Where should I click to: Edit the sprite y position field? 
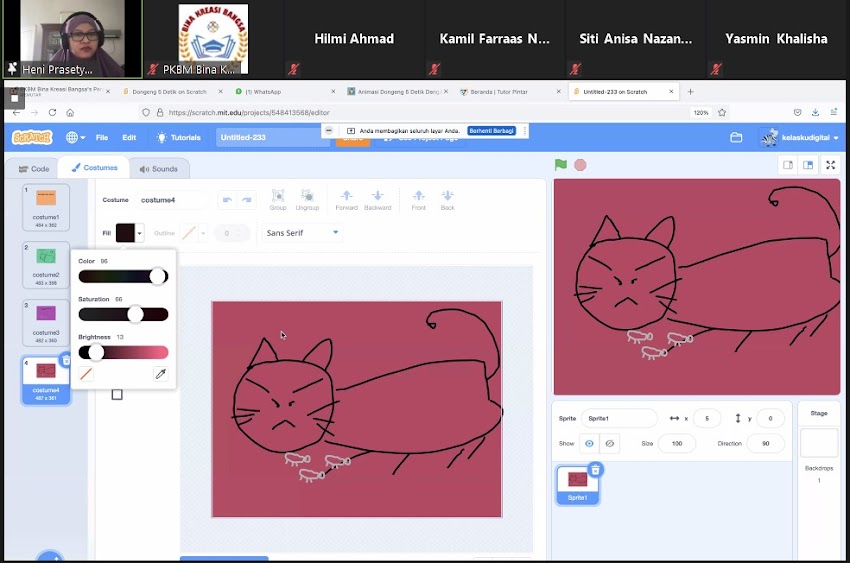click(770, 418)
